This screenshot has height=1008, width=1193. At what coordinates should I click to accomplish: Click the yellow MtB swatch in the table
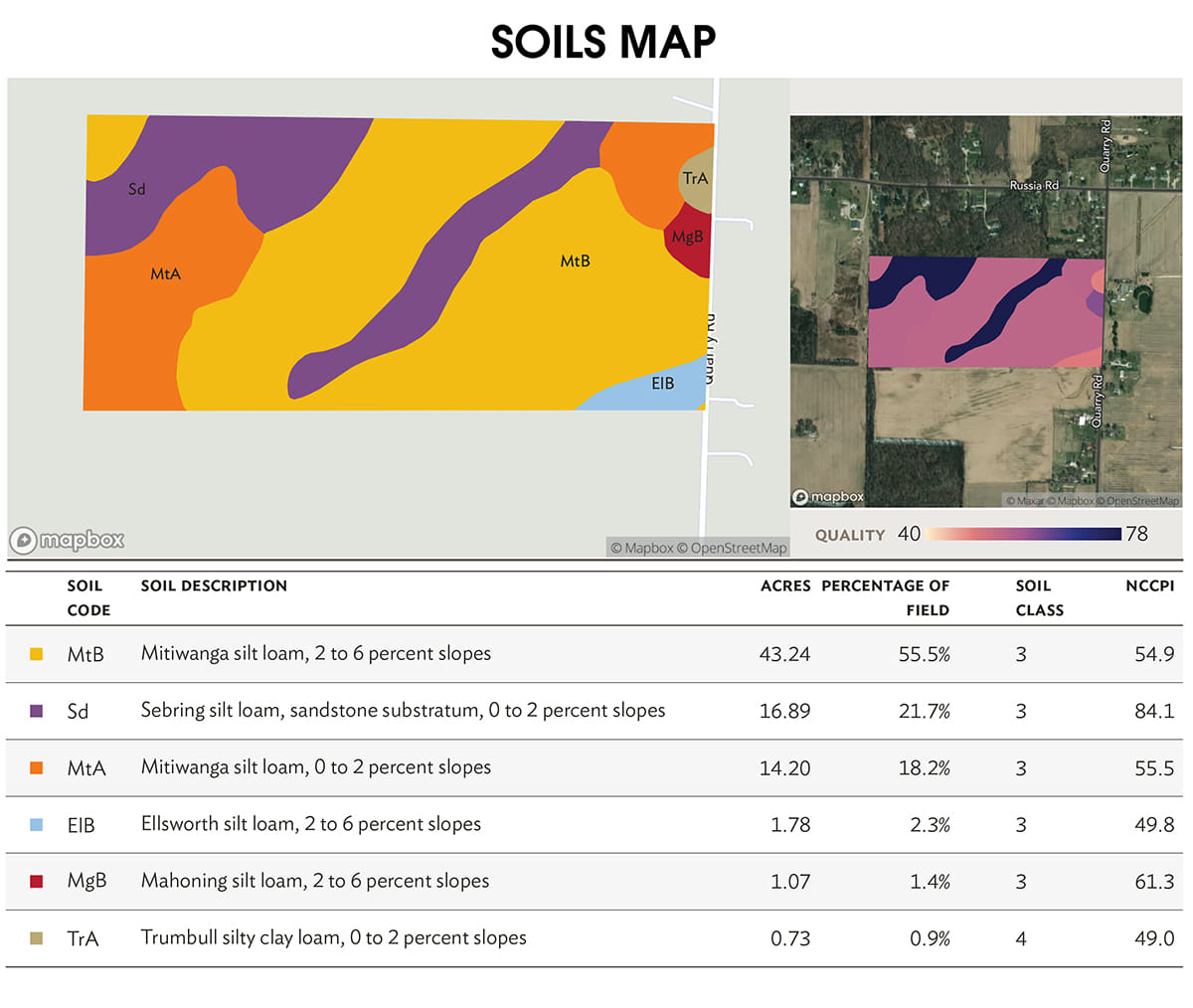coord(37,654)
